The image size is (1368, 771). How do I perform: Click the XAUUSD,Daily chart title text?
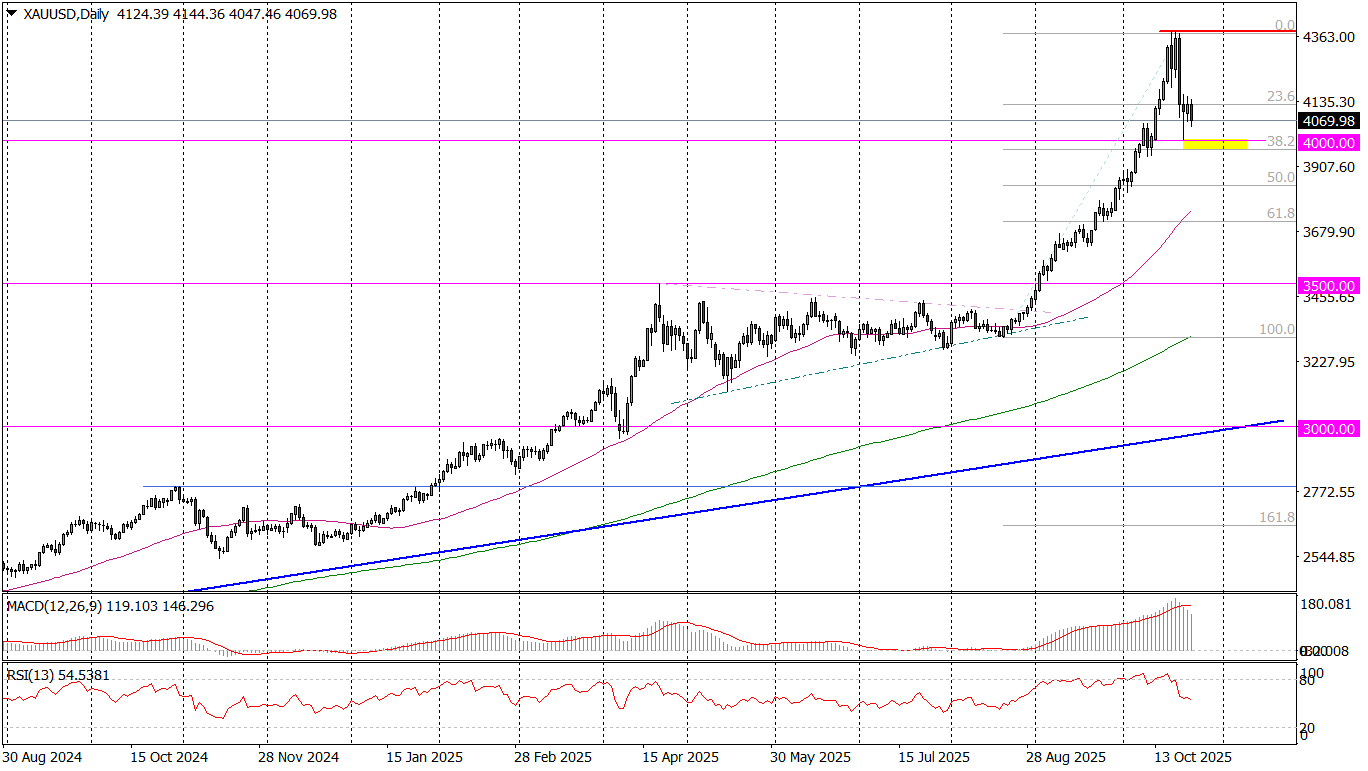pos(66,12)
